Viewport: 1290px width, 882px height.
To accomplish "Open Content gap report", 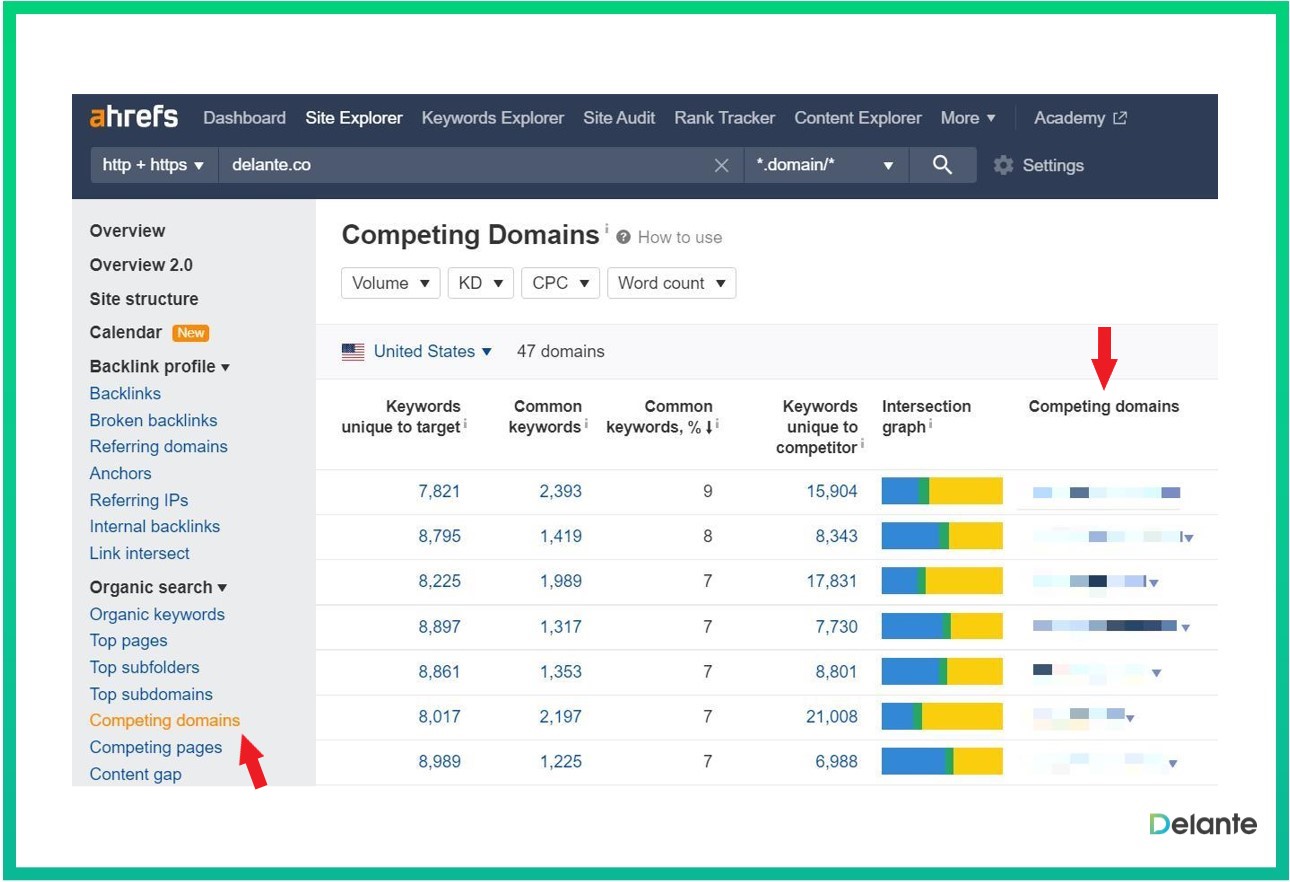I will click(x=135, y=775).
